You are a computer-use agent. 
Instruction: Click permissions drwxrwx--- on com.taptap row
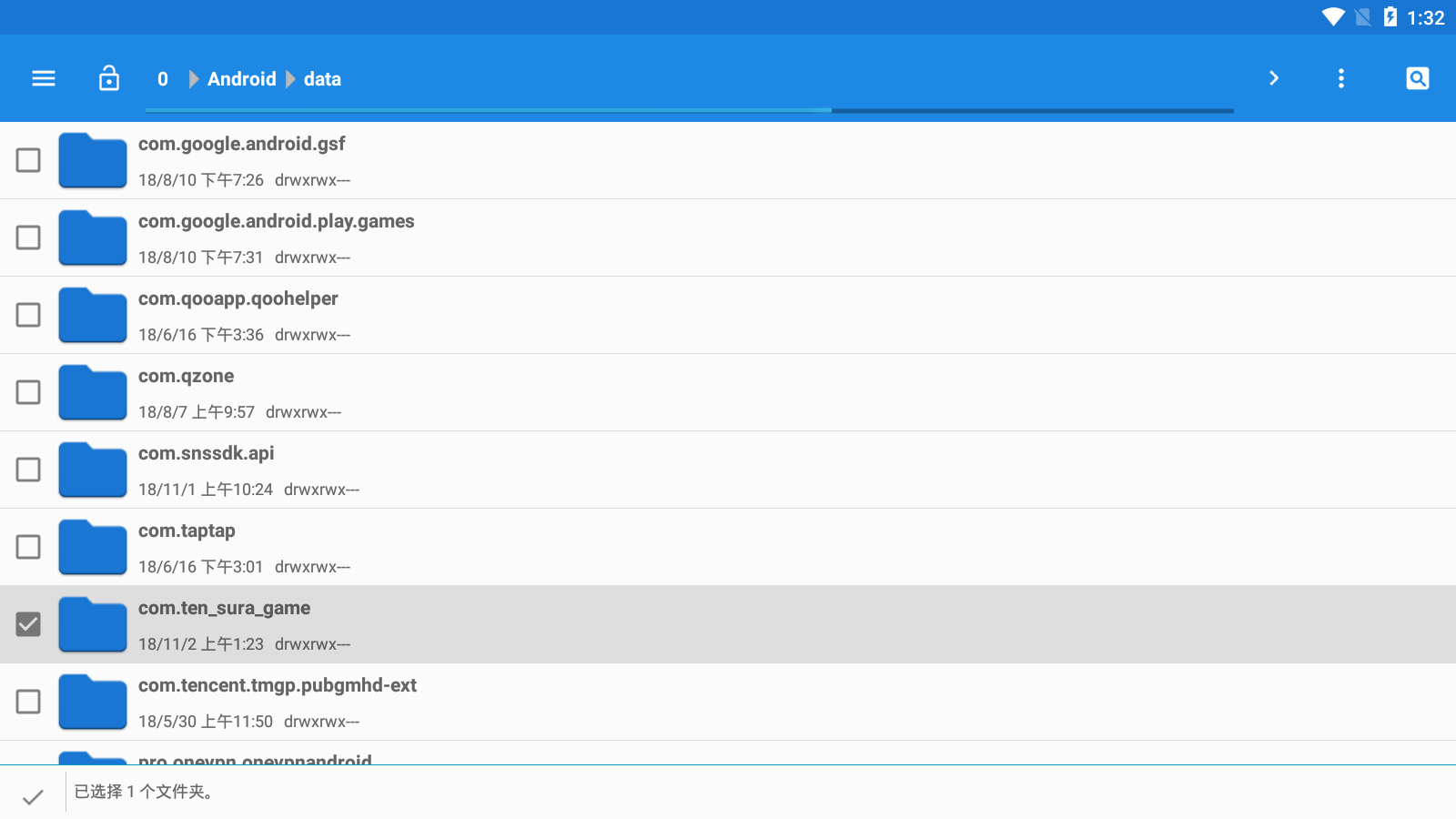pos(313,567)
